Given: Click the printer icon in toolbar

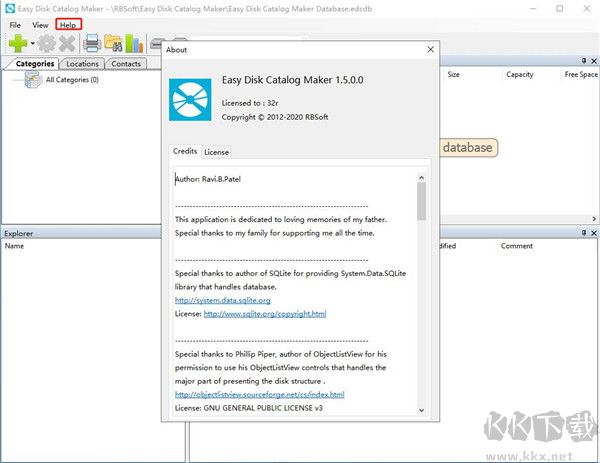Looking at the screenshot, I should tap(92, 43).
